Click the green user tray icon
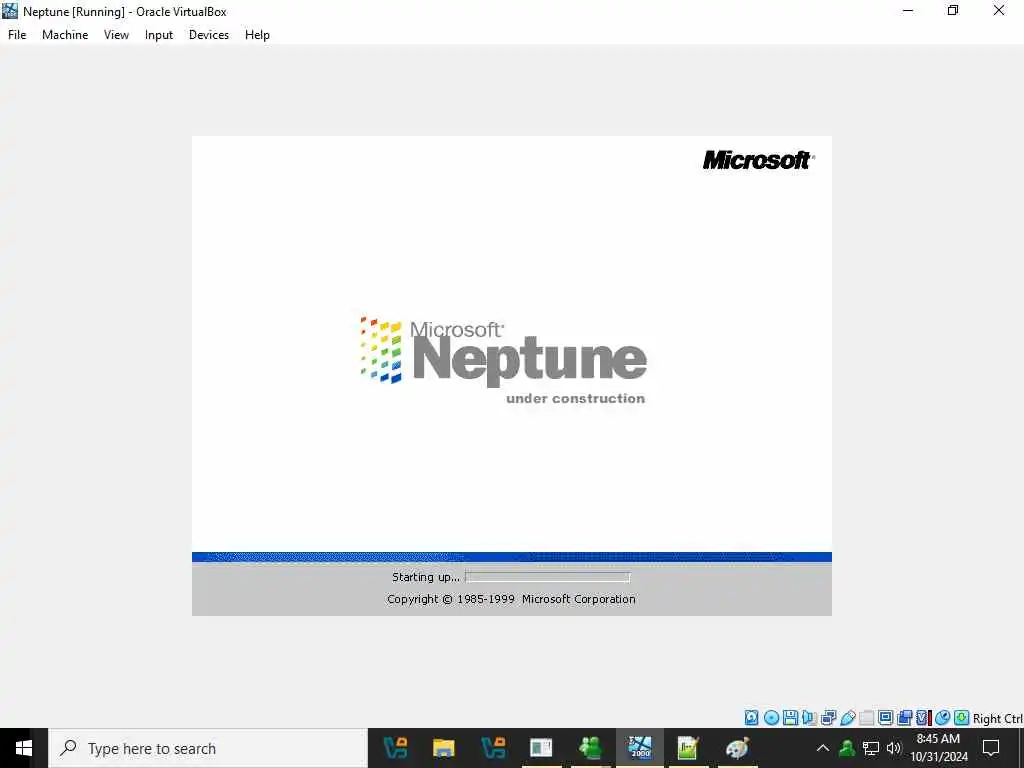The height and width of the screenshot is (768, 1024). (847, 748)
